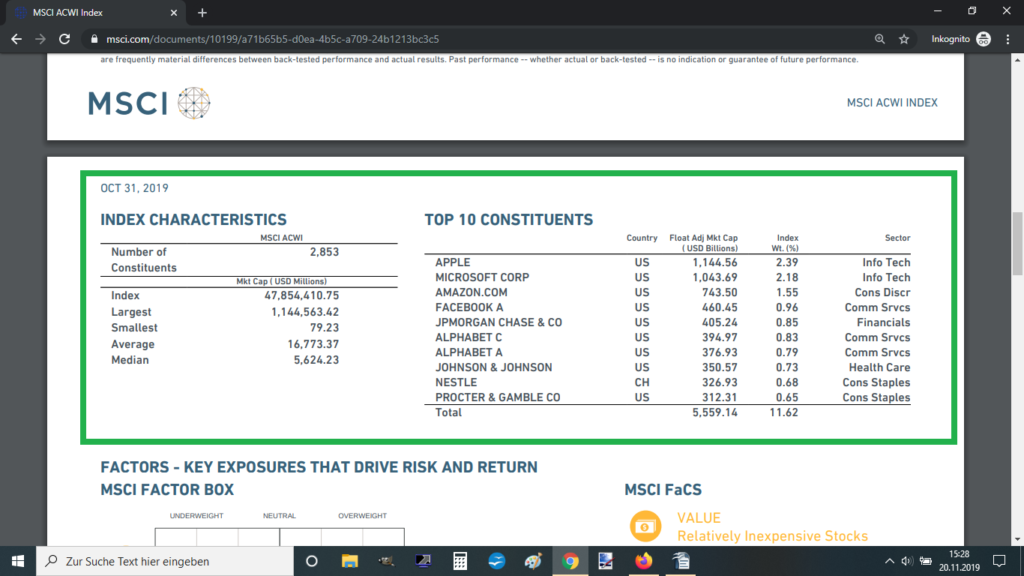The image size is (1024, 576).
Task: Click the MSCI FACTOR BOX heading
Action: [167, 490]
